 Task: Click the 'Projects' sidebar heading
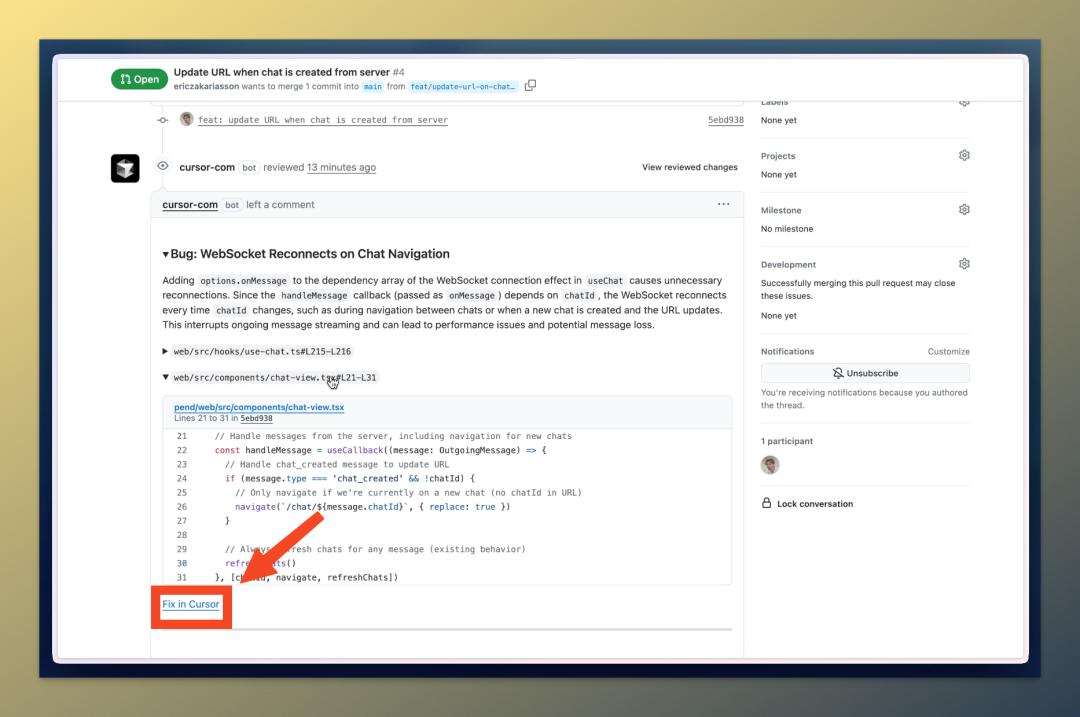click(x=778, y=156)
